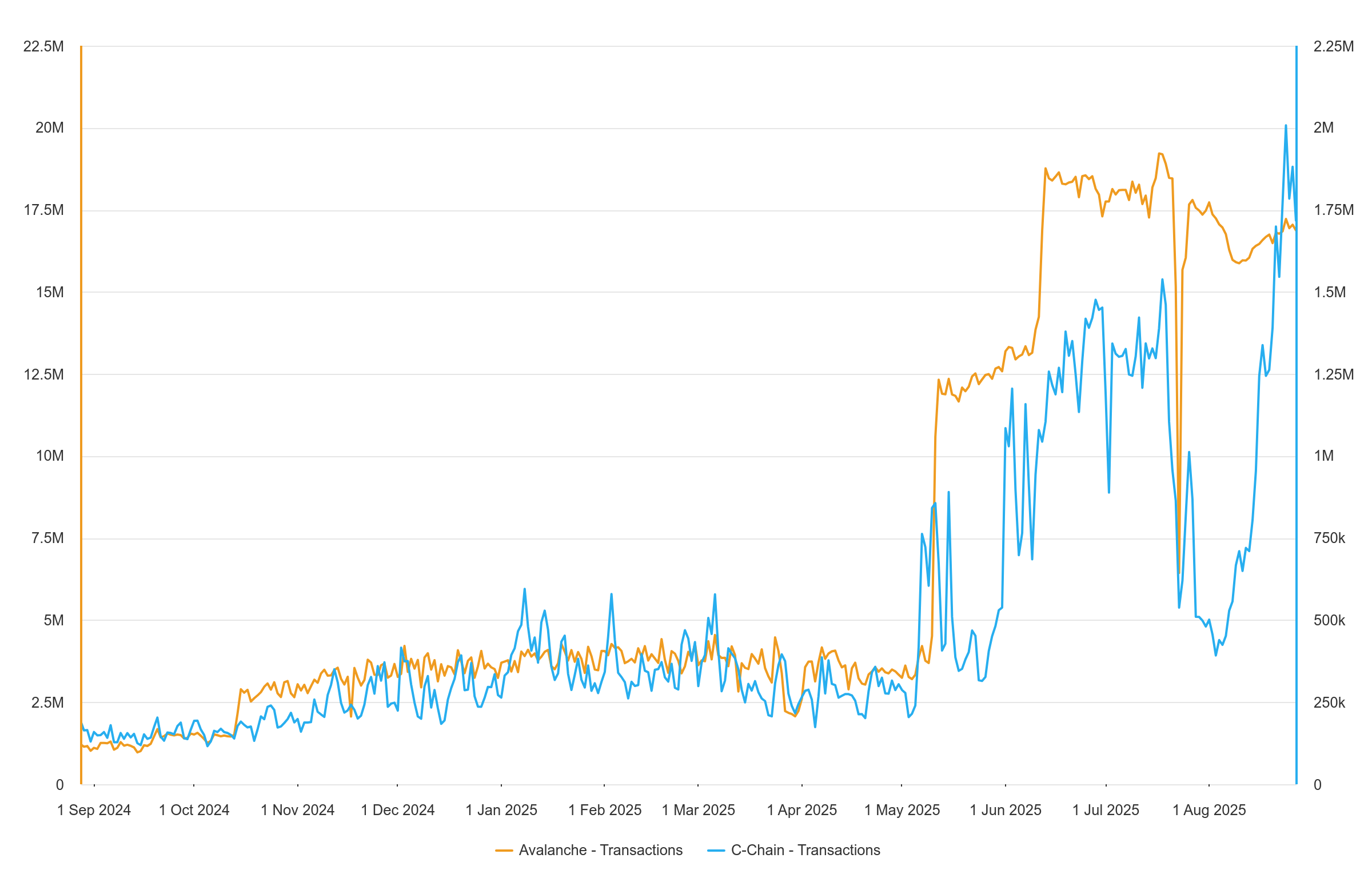Select the 1 Dec 2024 date label

tap(398, 810)
